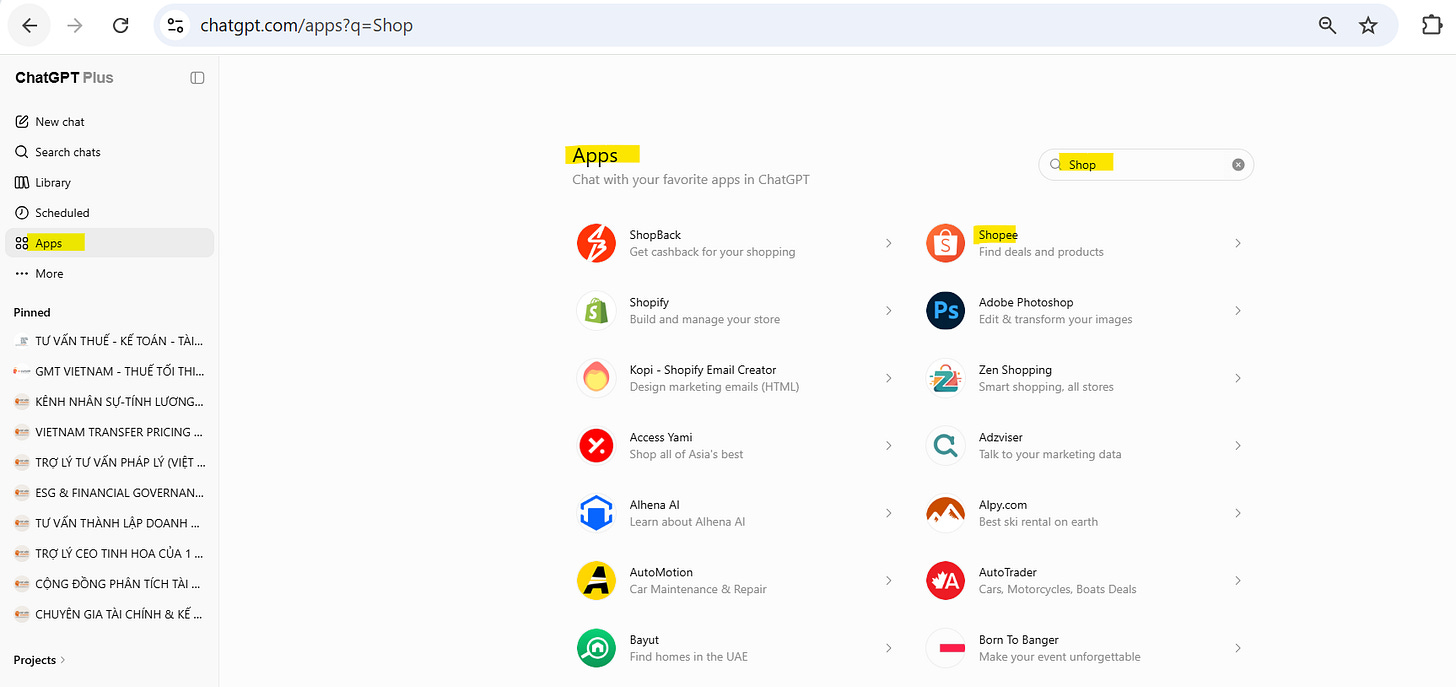Image resolution: width=1456 pixels, height=687 pixels.
Task: Click the browser address bar URL
Action: pyautogui.click(x=306, y=26)
